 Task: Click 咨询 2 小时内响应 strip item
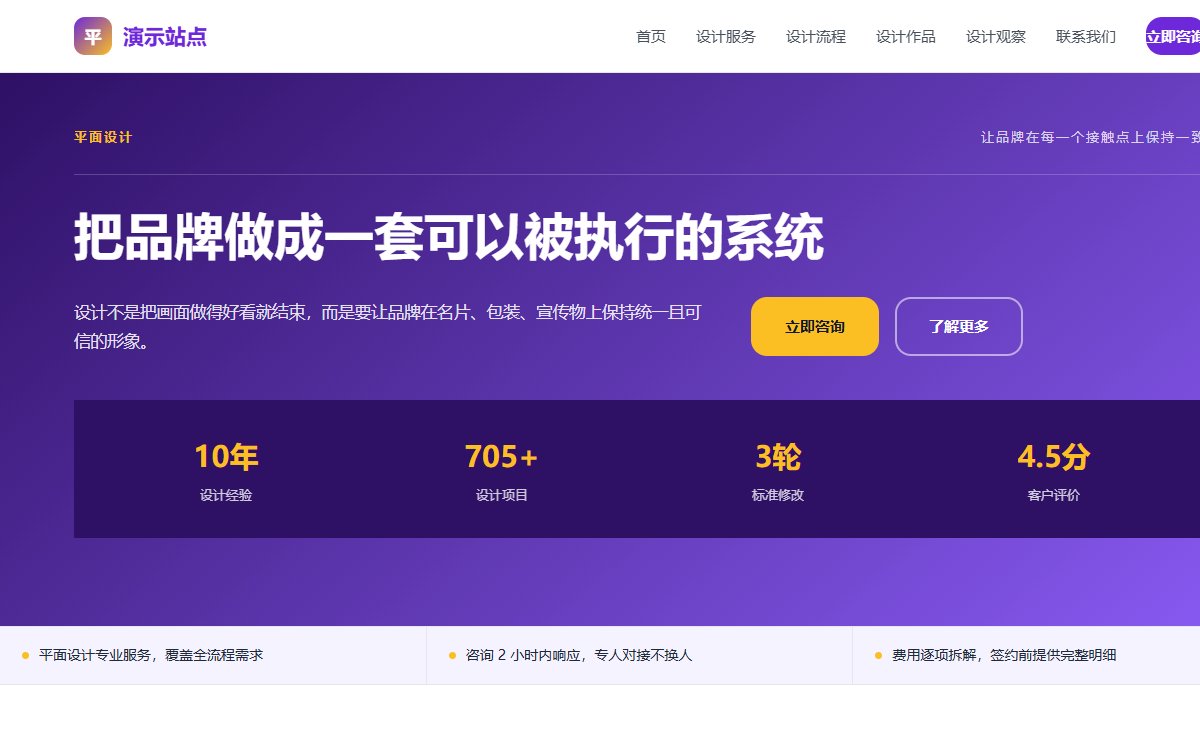click(x=639, y=655)
